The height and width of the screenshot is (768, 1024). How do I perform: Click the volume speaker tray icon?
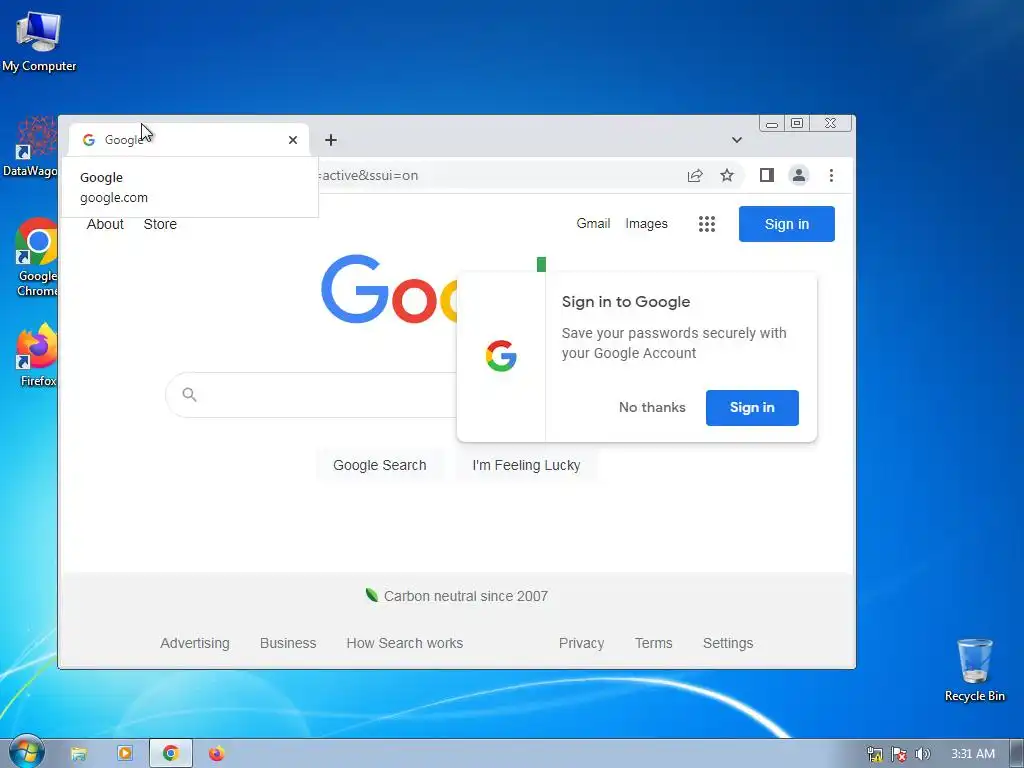click(922, 754)
